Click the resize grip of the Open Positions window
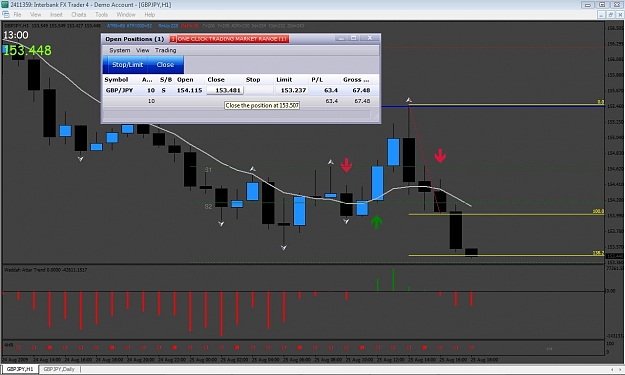Screen dimensions: 625x375 (375, 116)
